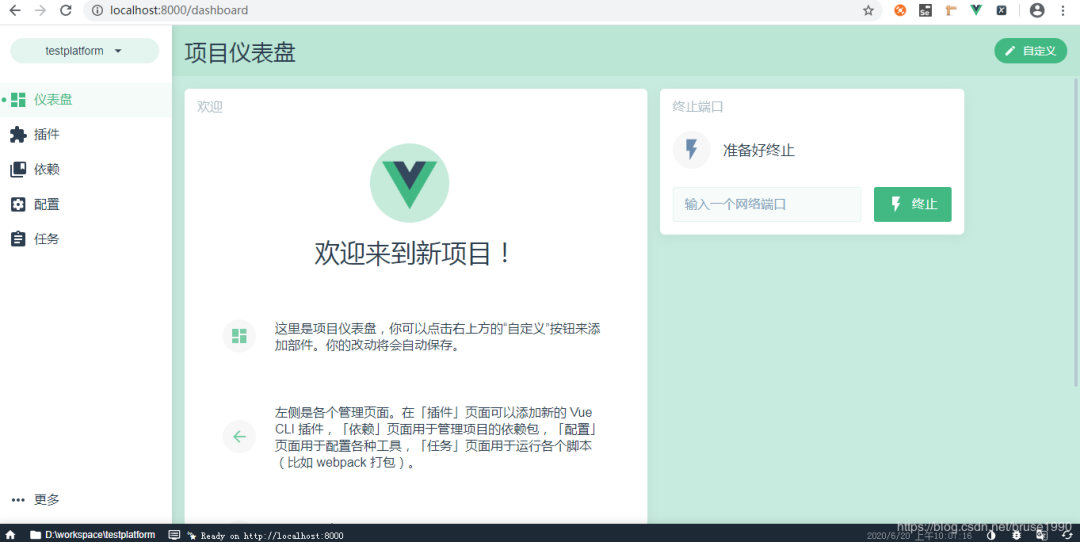Open the Selenium IDE extension icon

pos(925,10)
